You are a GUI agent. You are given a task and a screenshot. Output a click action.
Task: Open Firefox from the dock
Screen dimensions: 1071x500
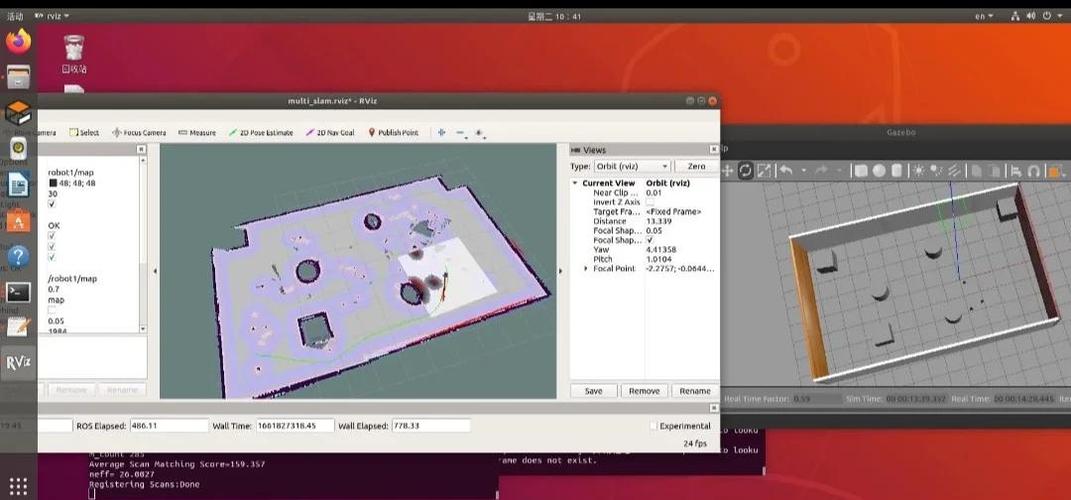(18, 41)
